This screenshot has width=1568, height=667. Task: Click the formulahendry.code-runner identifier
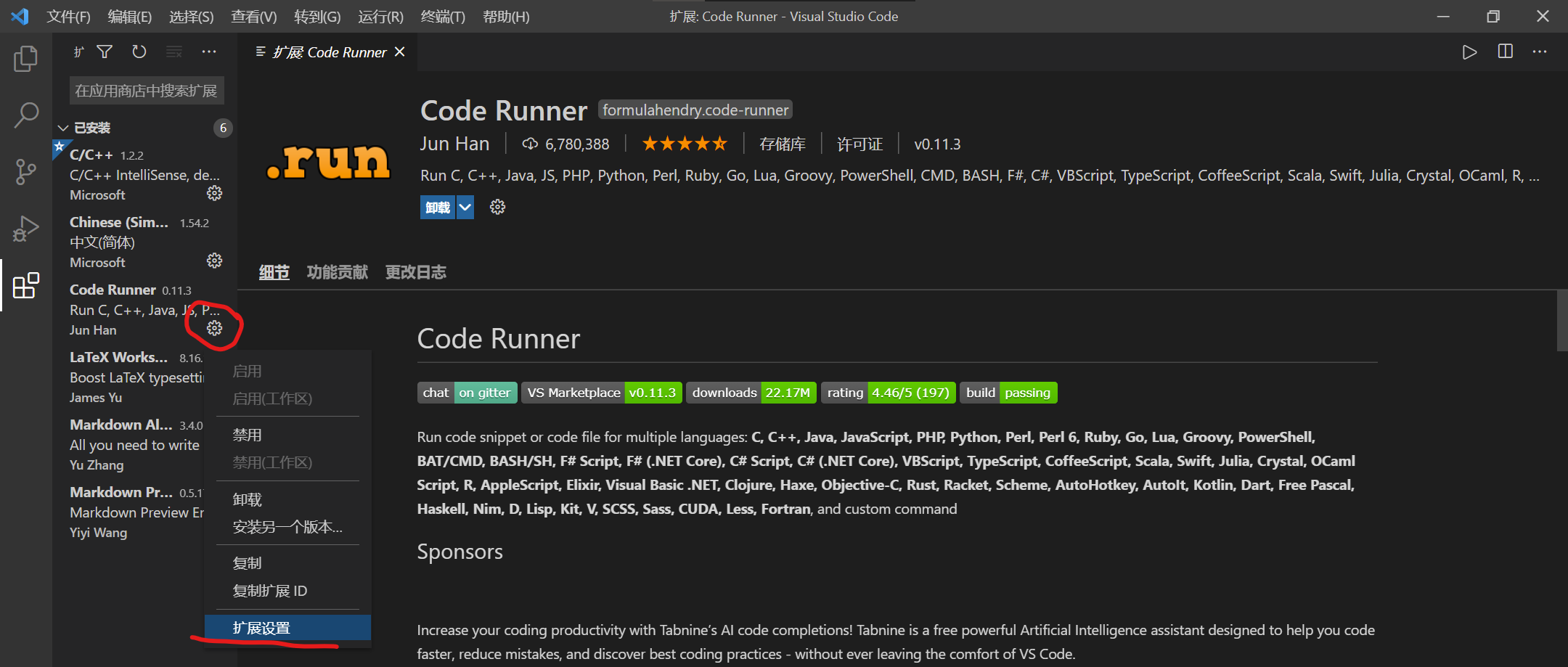[695, 110]
